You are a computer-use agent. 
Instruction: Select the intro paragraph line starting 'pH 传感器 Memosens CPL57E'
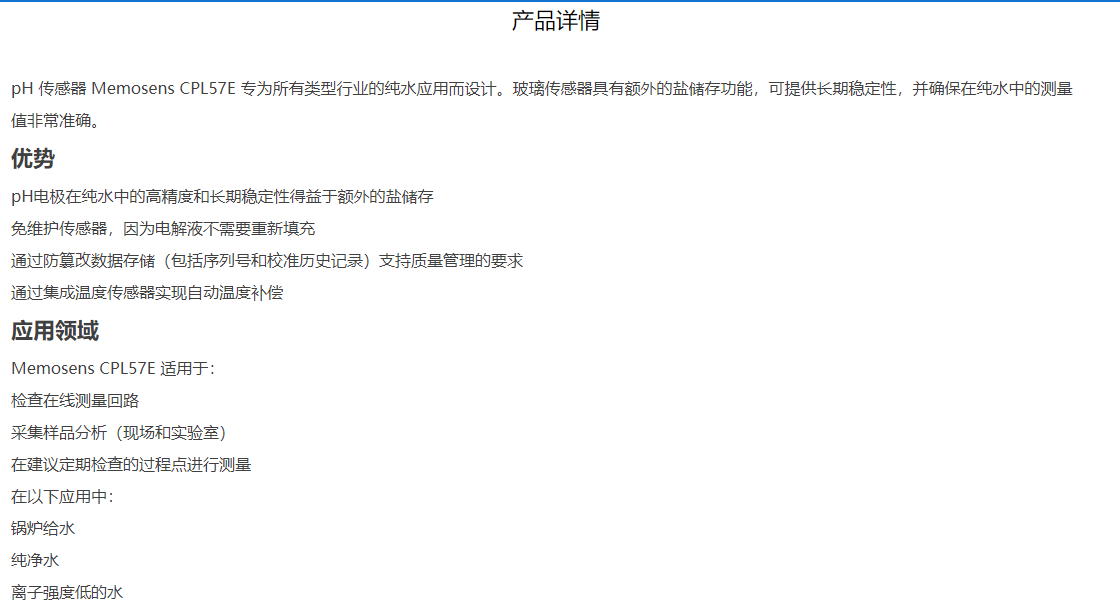pyautogui.click(x=542, y=89)
